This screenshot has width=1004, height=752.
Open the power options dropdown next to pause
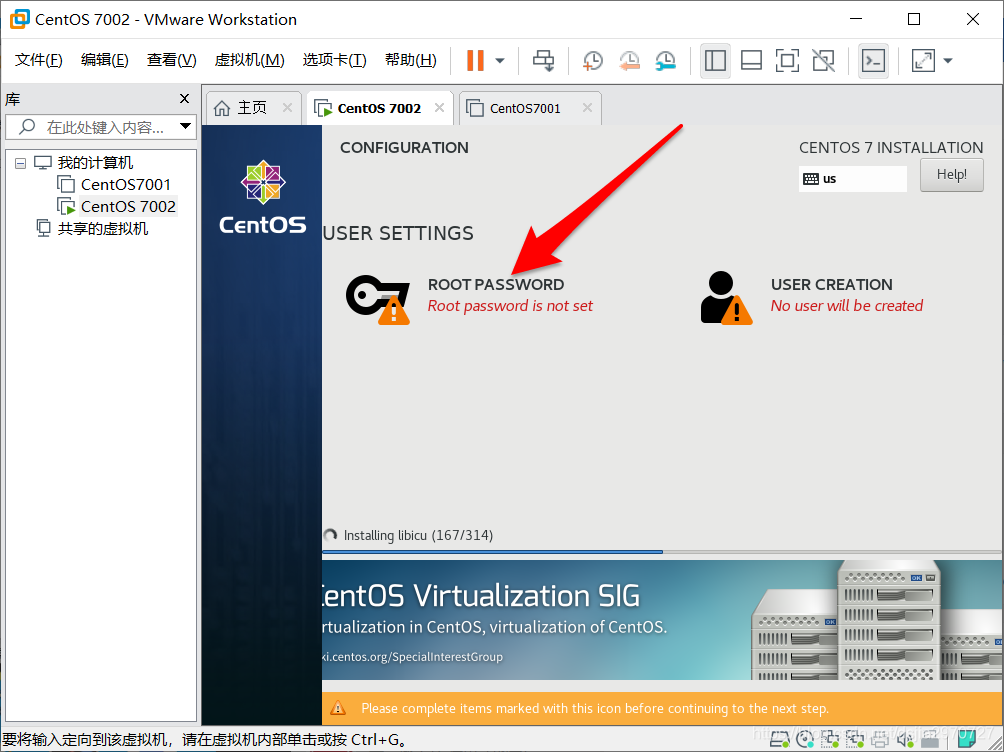coord(500,61)
